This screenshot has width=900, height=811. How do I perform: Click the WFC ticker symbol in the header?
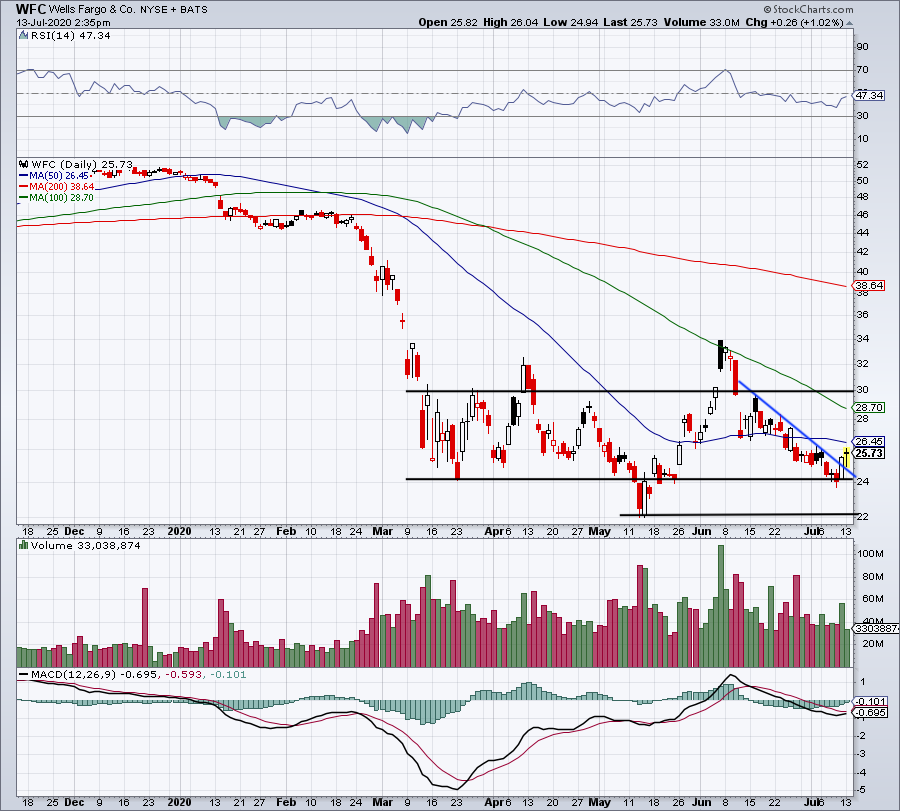(31, 9)
